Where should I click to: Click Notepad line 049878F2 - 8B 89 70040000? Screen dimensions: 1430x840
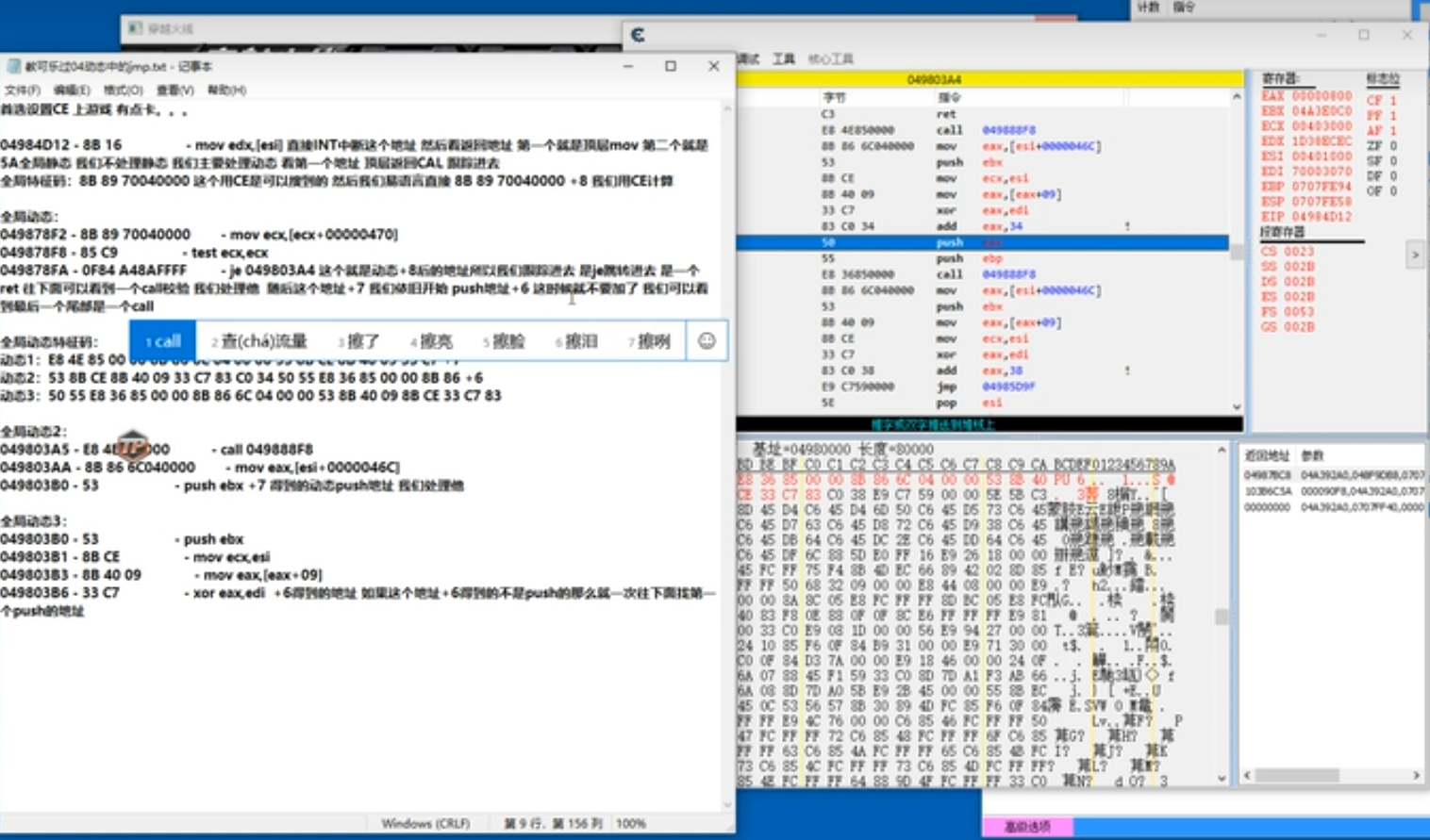point(199,234)
